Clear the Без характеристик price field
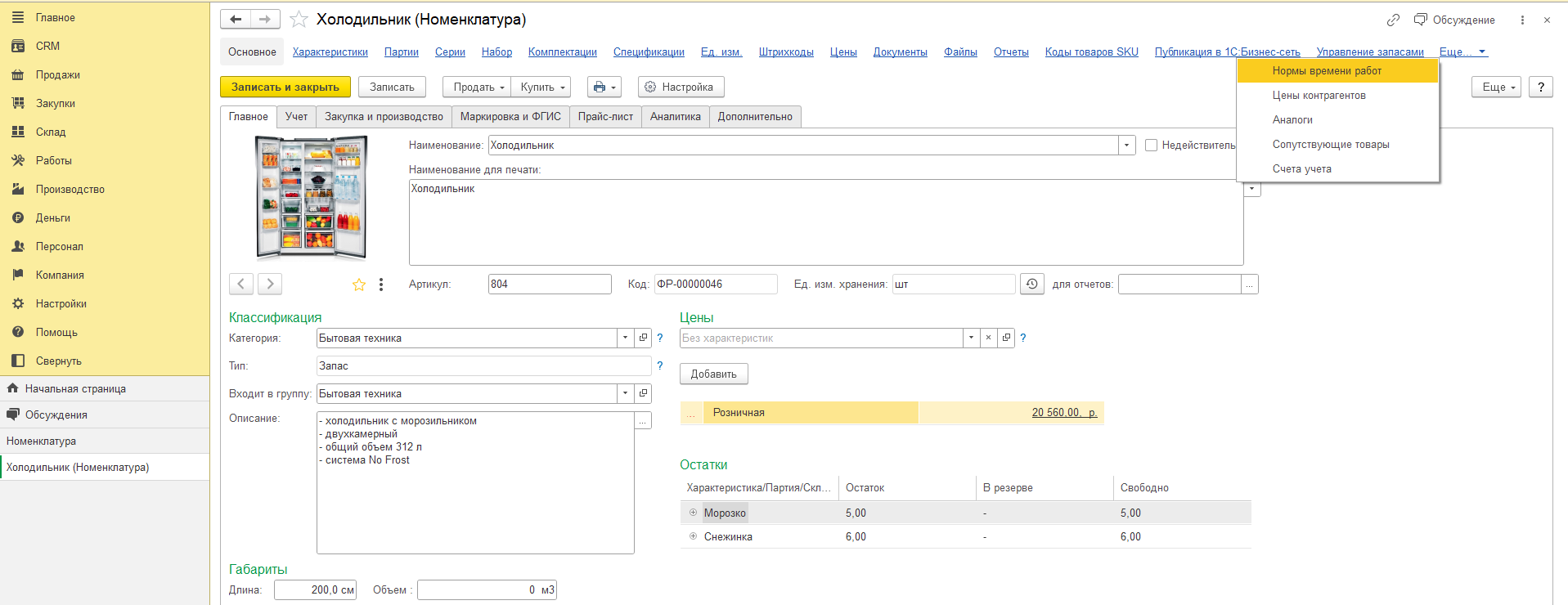This screenshot has height=605, width=1568. [x=988, y=338]
